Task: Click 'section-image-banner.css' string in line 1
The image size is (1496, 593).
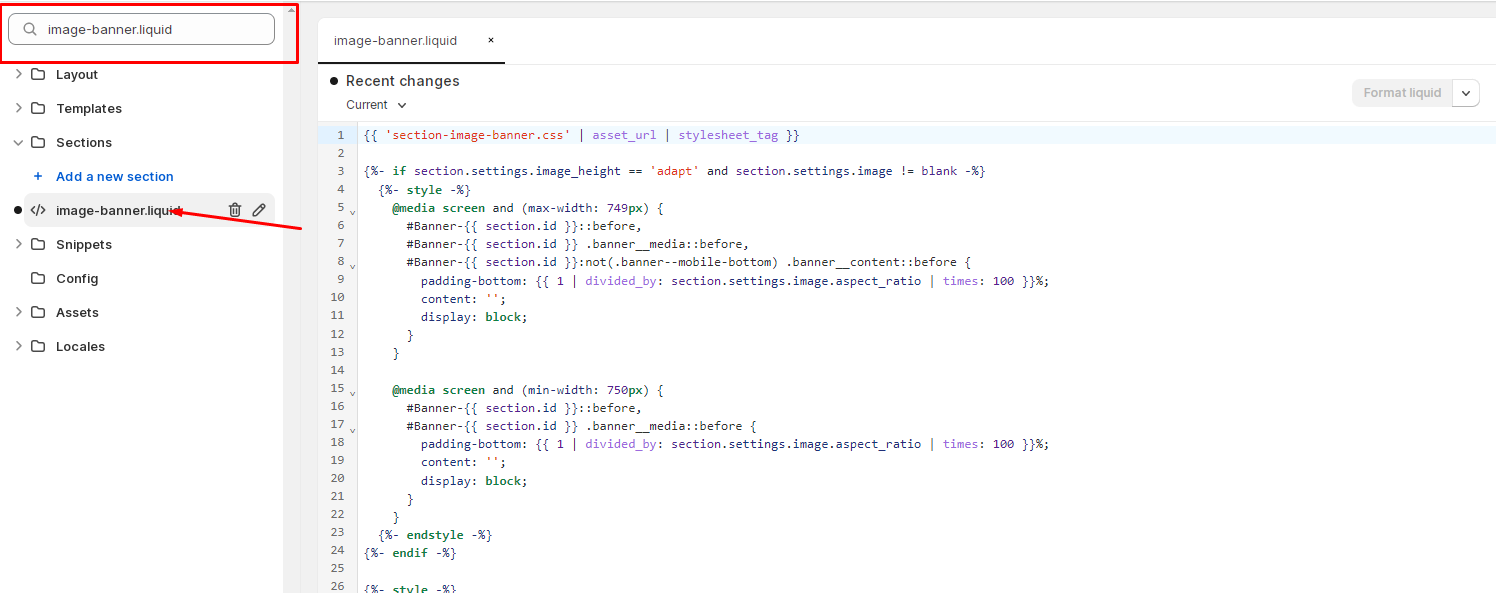Action: [x=477, y=135]
